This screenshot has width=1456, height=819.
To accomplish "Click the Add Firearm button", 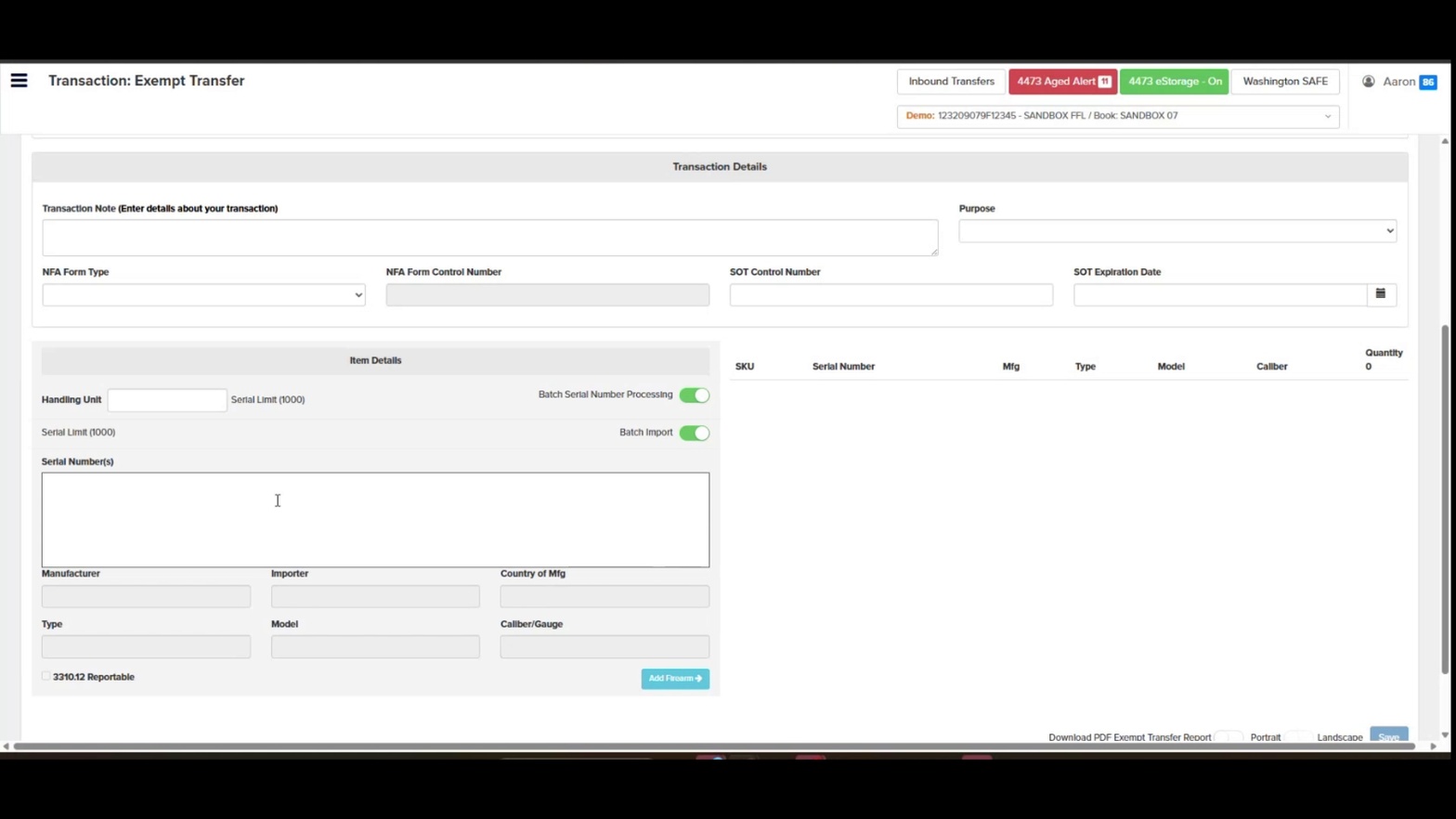I will tap(675, 679).
